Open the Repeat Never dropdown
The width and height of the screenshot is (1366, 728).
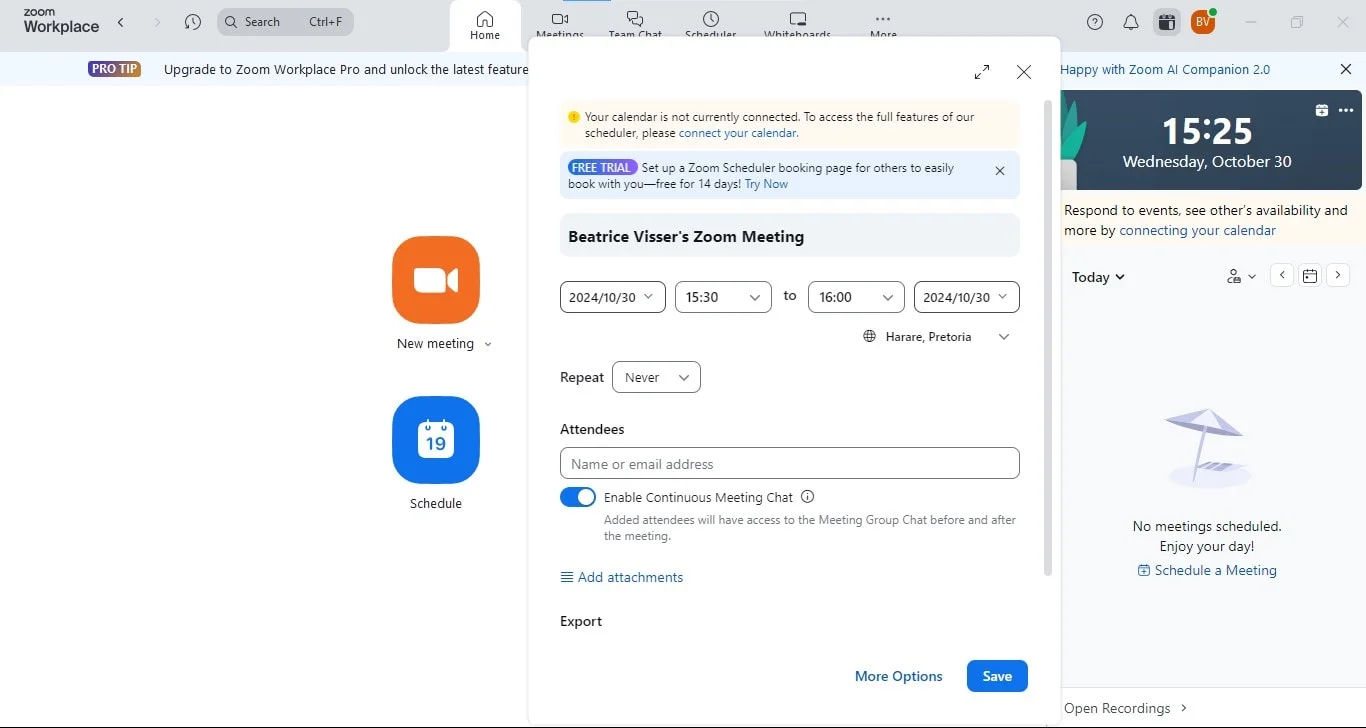point(656,377)
